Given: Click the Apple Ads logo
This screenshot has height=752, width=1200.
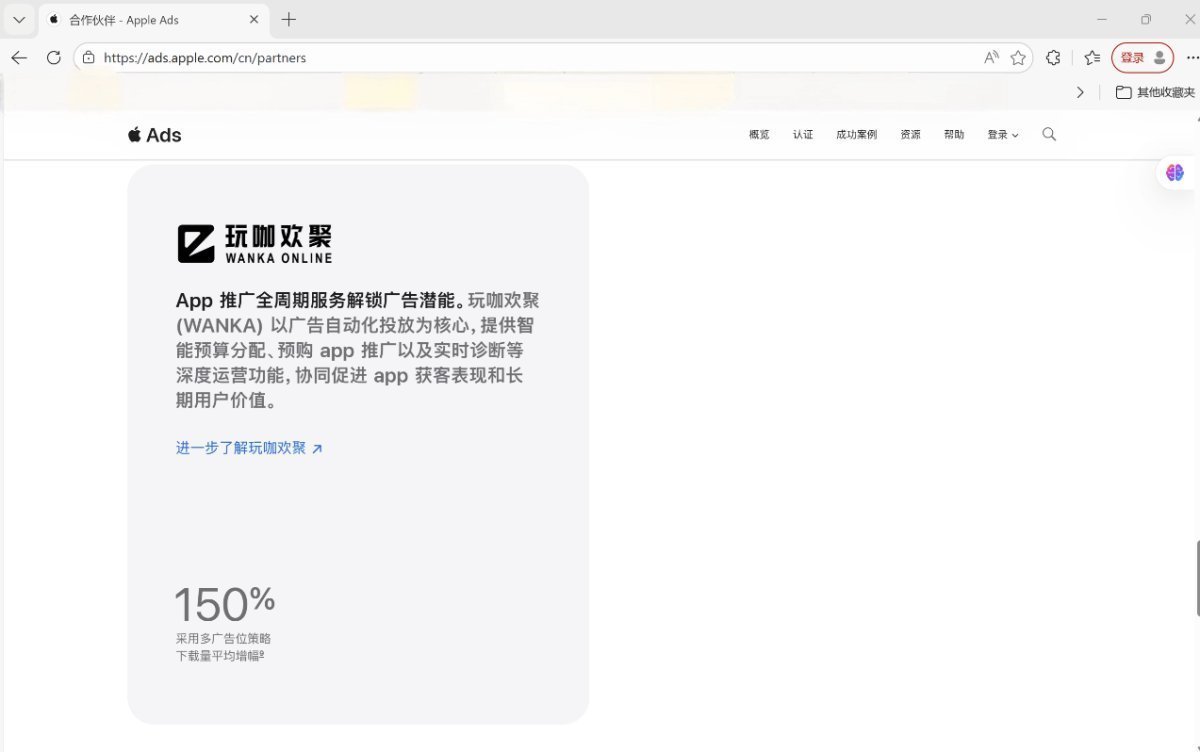Looking at the screenshot, I should [154, 135].
